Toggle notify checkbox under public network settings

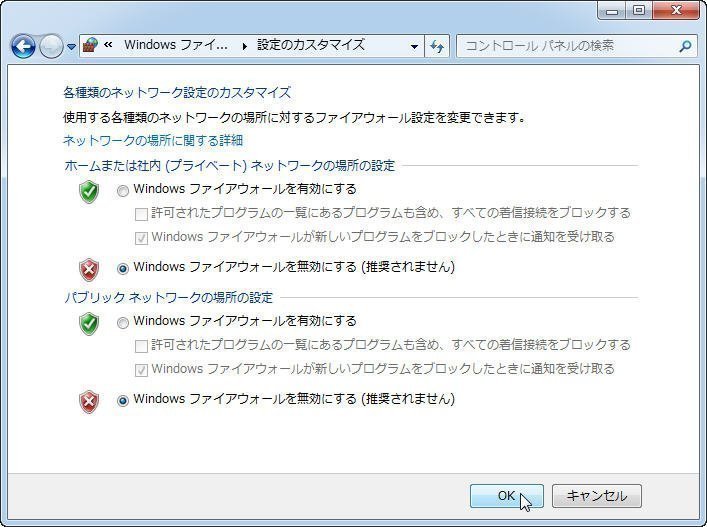pyautogui.click(x=142, y=370)
